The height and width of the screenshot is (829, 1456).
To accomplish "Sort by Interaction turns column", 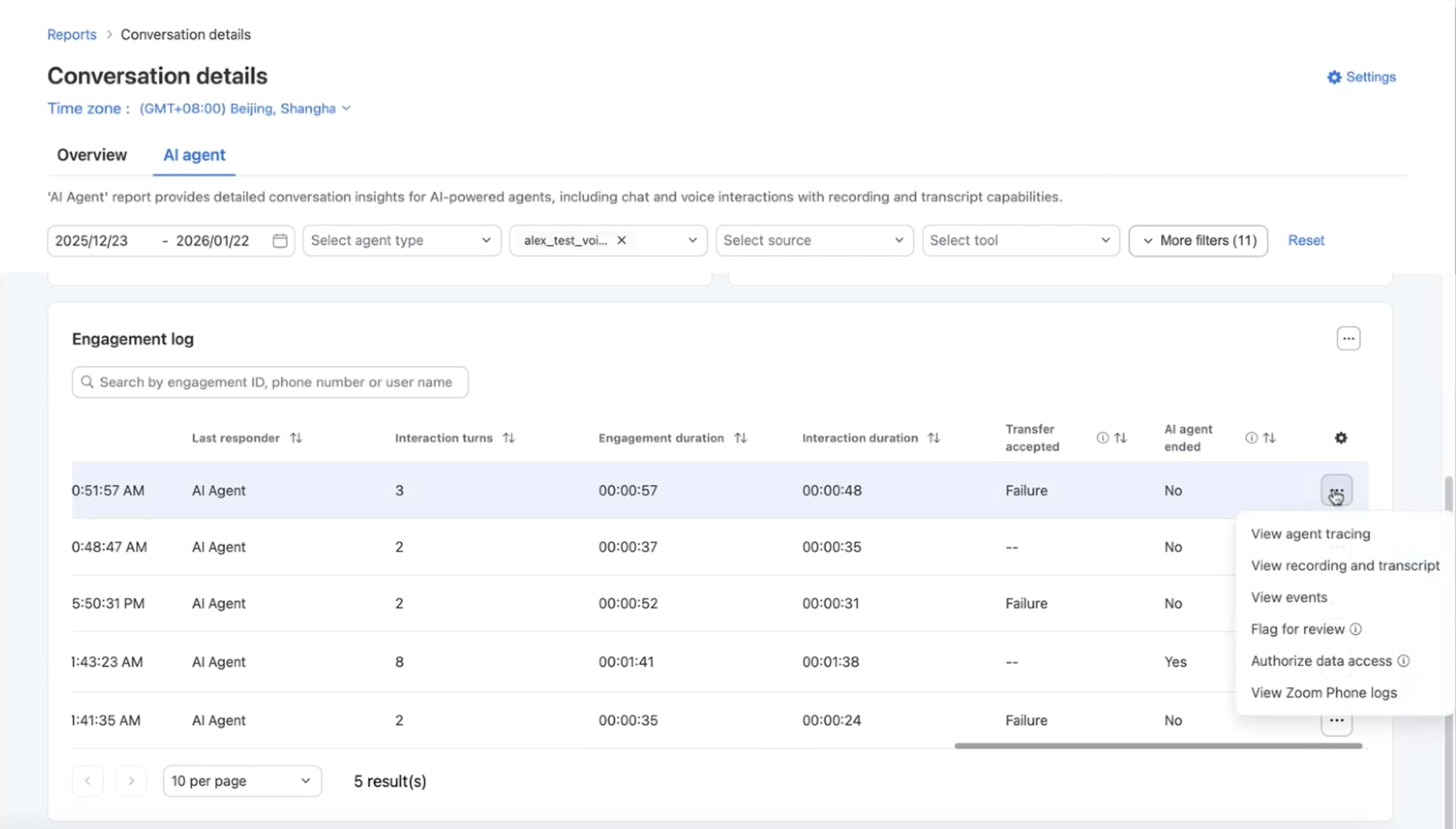I will click(x=508, y=438).
